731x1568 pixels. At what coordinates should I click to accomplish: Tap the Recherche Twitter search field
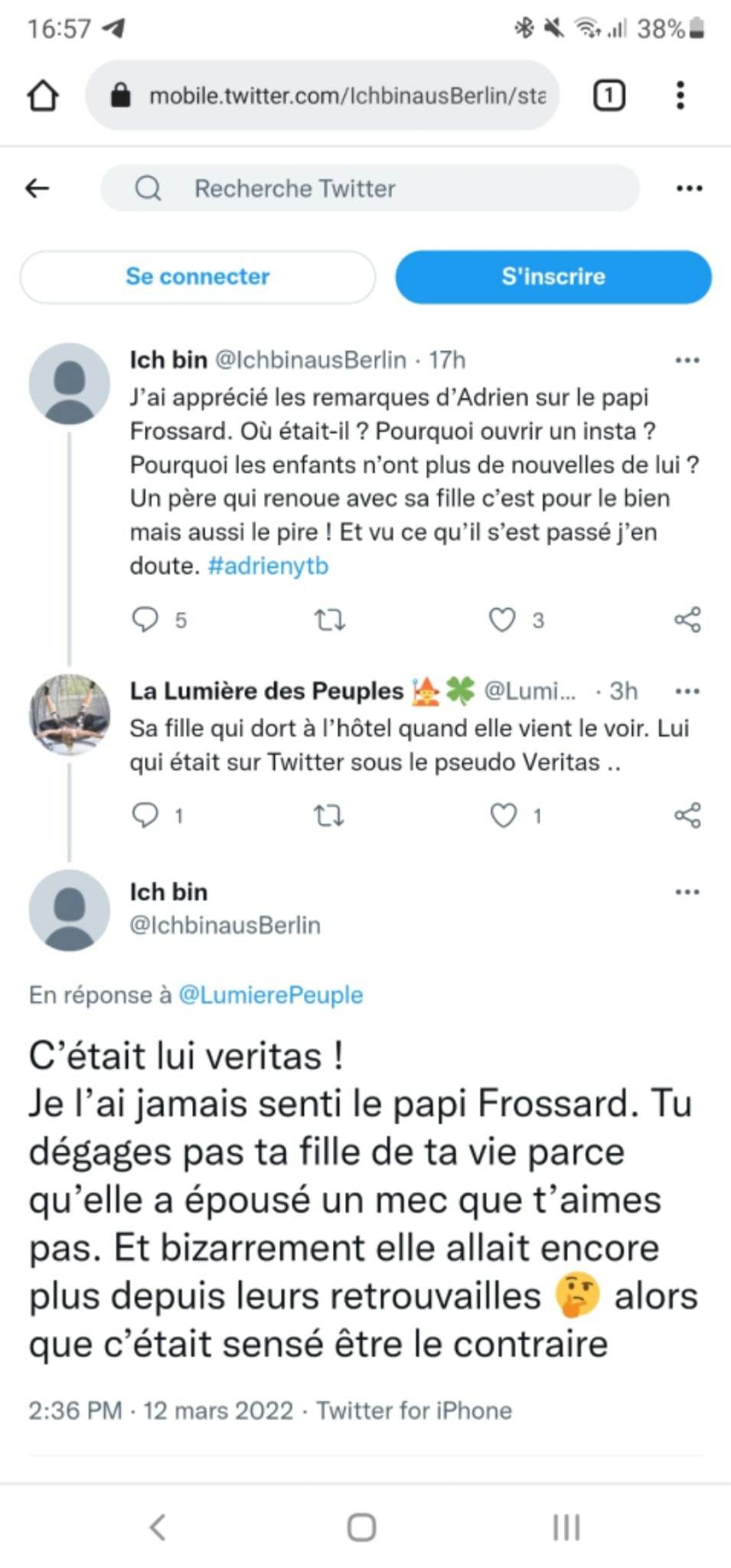[x=370, y=188]
